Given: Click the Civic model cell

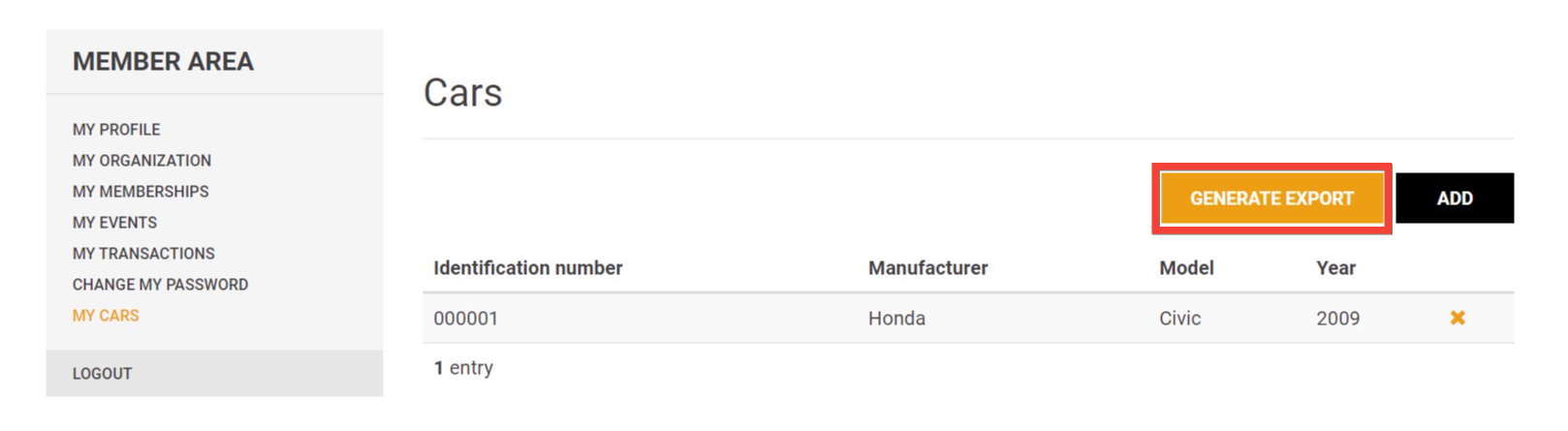Looking at the screenshot, I should tap(1179, 319).
